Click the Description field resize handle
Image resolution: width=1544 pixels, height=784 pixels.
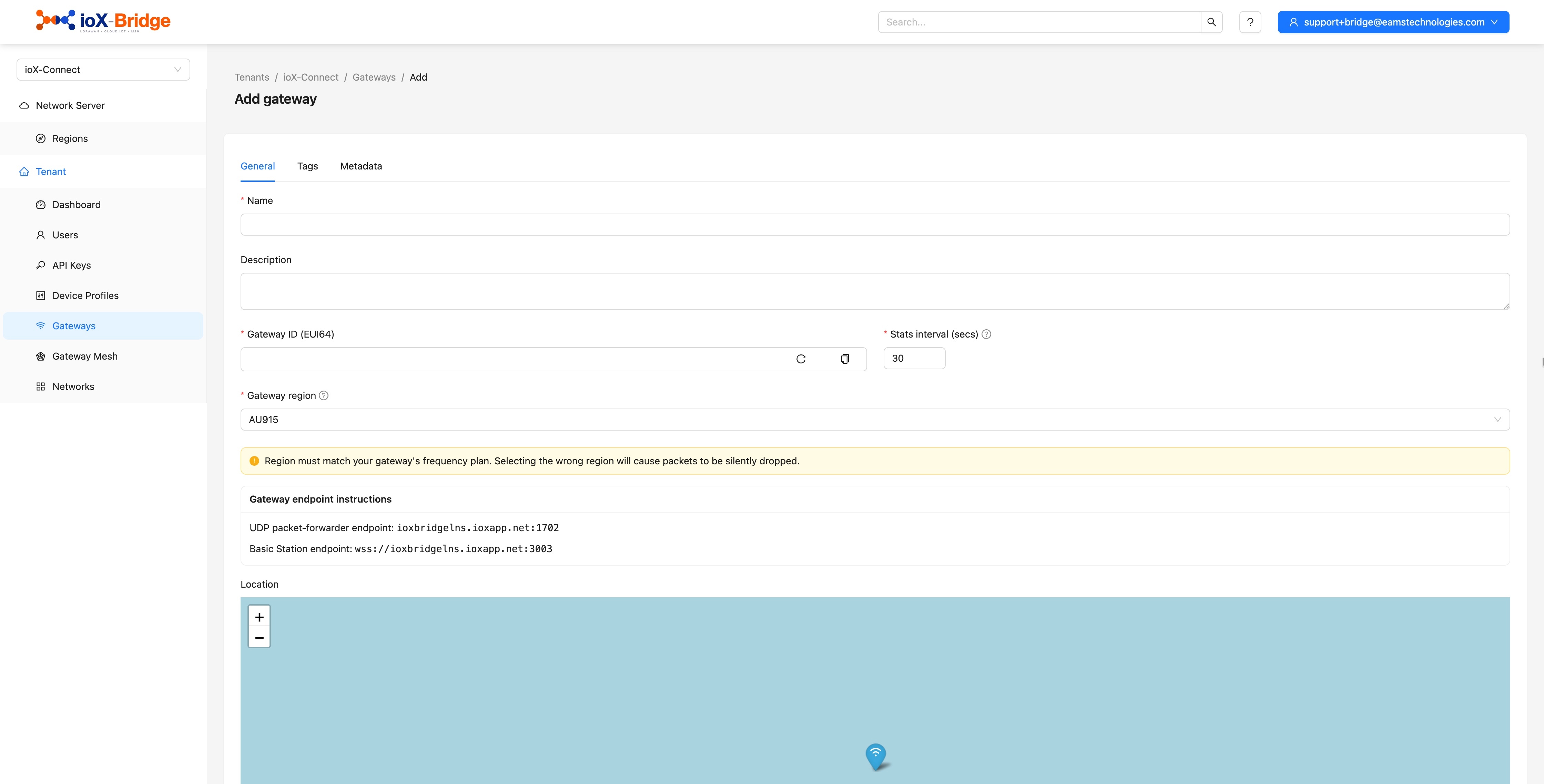pos(1506,306)
